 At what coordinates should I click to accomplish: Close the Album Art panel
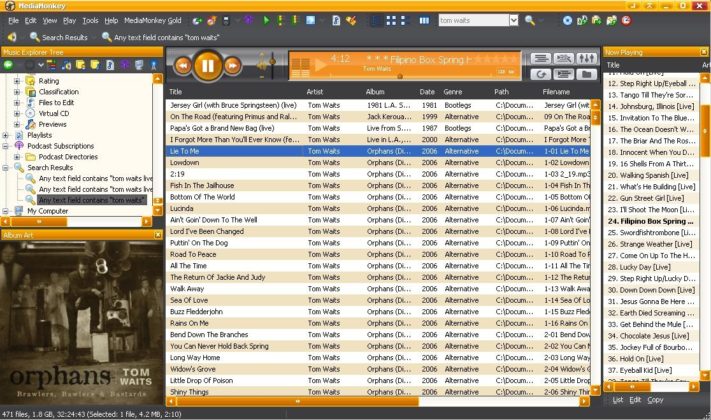point(157,234)
